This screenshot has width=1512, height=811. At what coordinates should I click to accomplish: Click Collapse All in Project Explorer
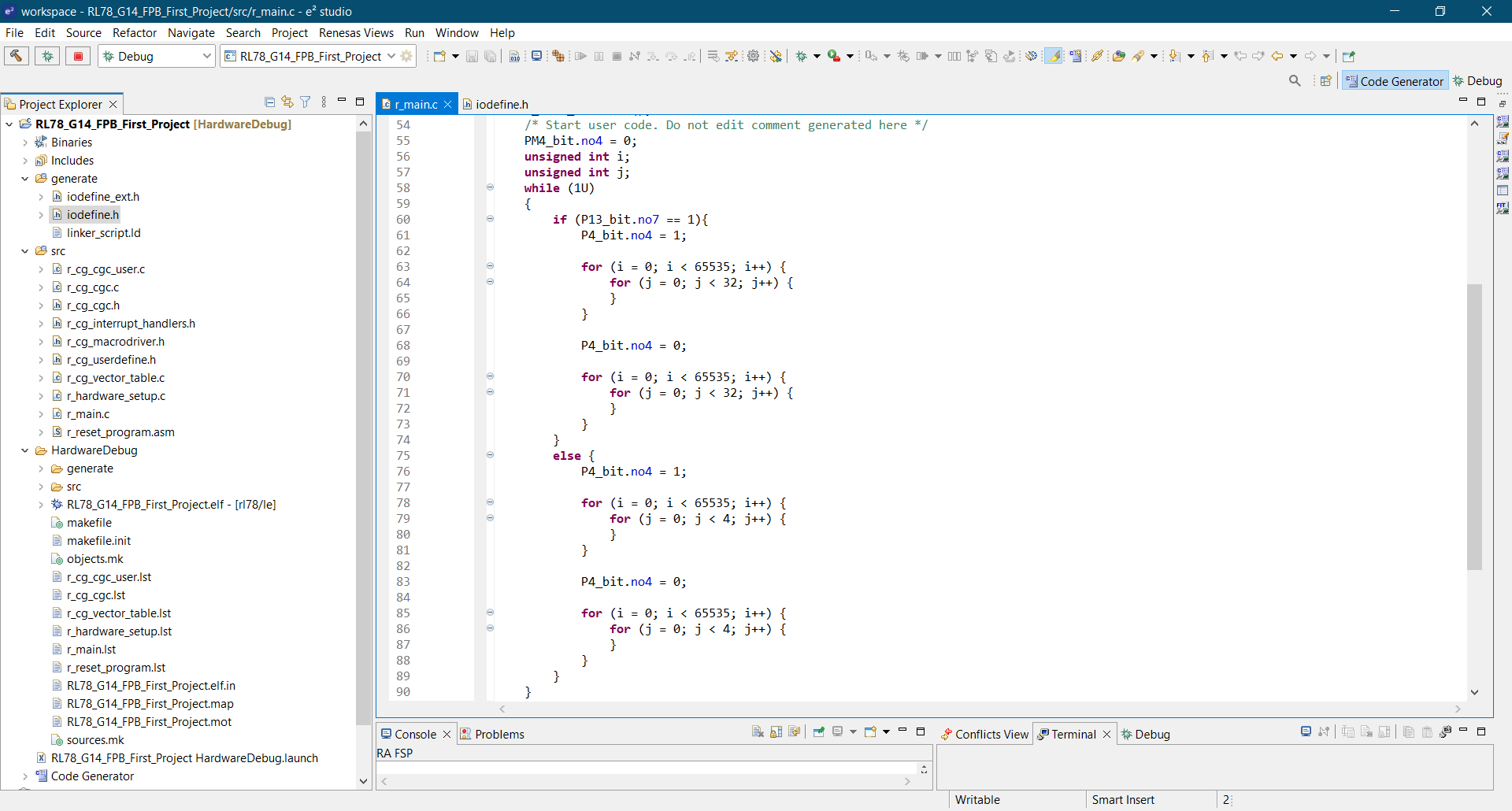269,102
